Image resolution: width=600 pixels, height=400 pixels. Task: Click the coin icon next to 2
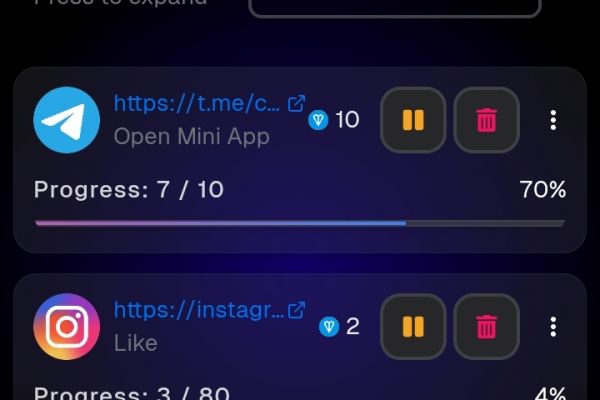click(329, 327)
